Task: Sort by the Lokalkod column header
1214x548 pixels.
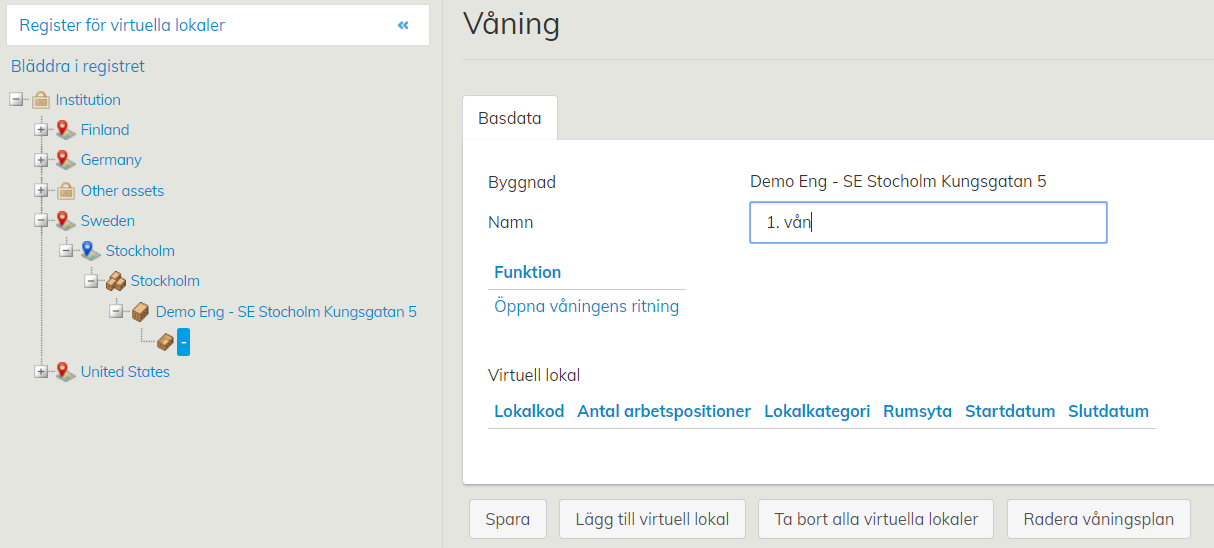Action: 529,411
